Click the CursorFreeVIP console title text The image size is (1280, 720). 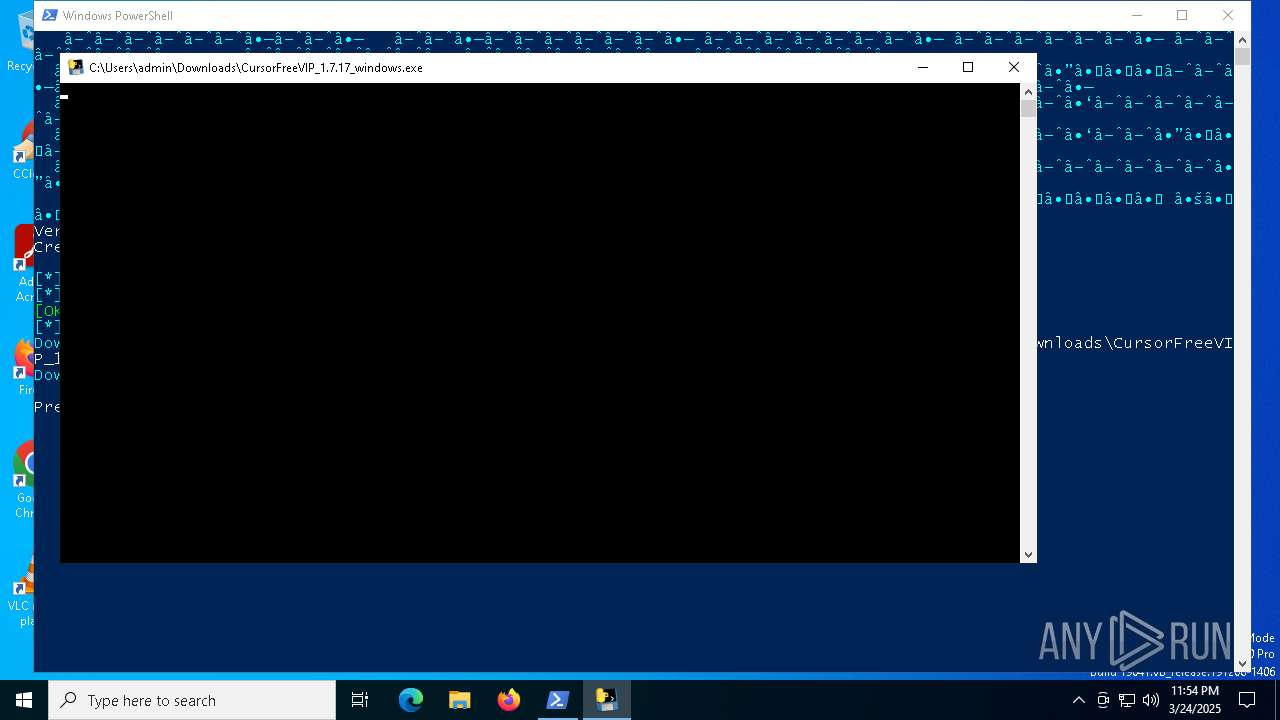pos(256,68)
